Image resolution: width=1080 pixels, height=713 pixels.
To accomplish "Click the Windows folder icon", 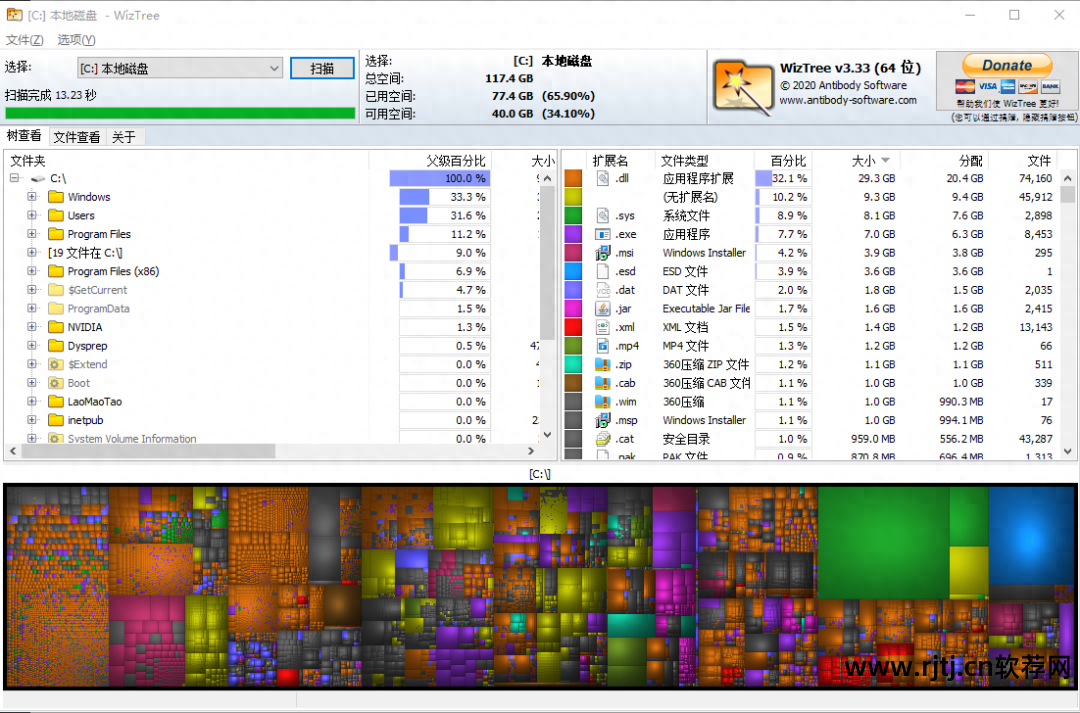I will tap(56, 197).
